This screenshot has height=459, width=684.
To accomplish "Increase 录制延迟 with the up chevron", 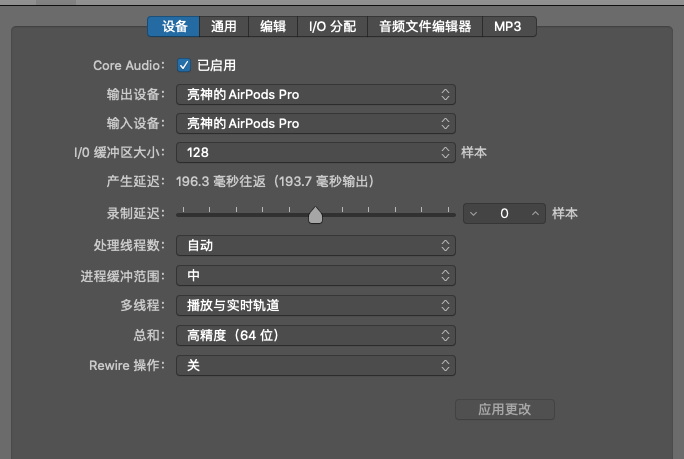I will coord(535,214).
